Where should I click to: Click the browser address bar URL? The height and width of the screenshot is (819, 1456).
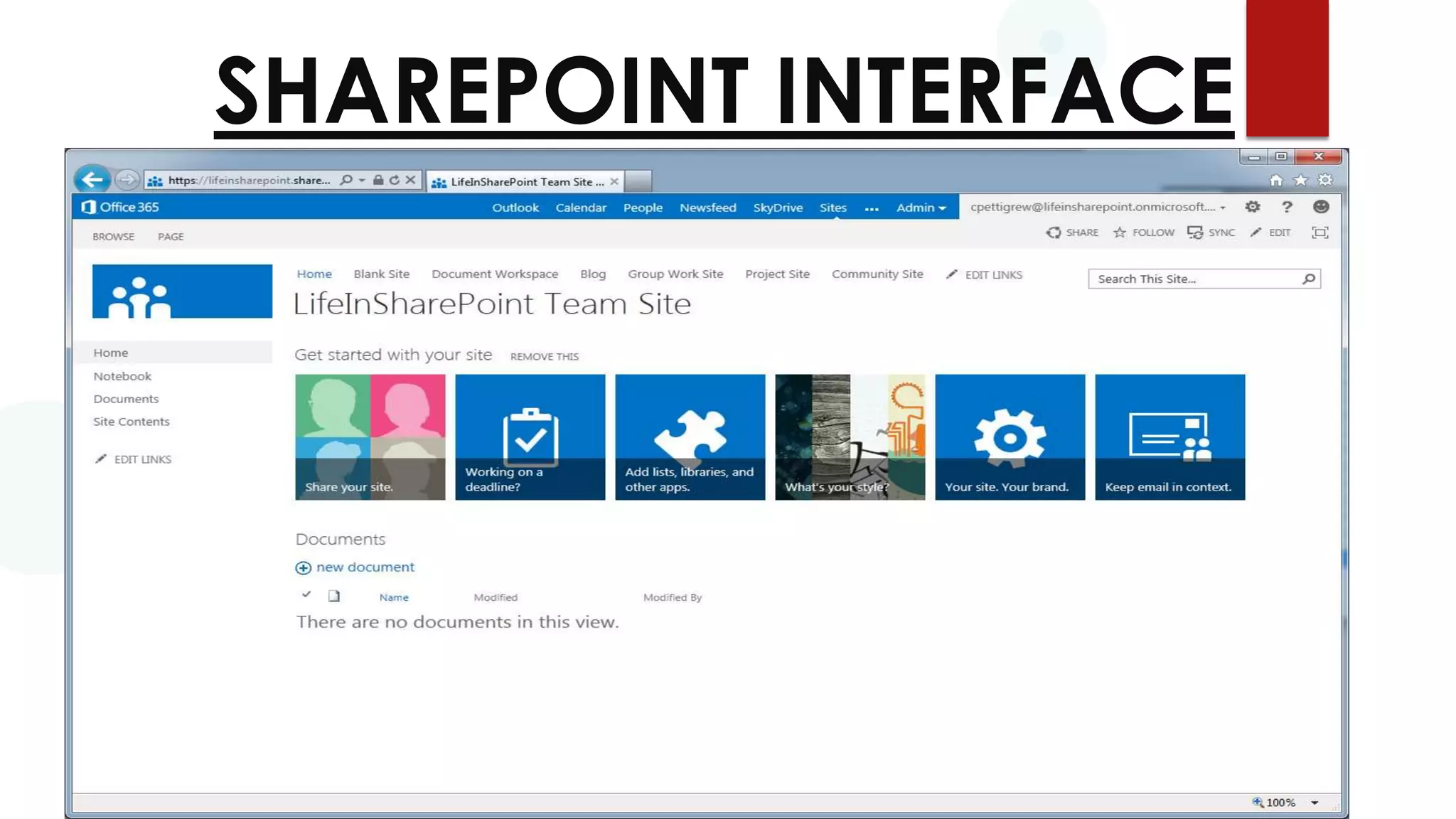(x=249, y=181)
